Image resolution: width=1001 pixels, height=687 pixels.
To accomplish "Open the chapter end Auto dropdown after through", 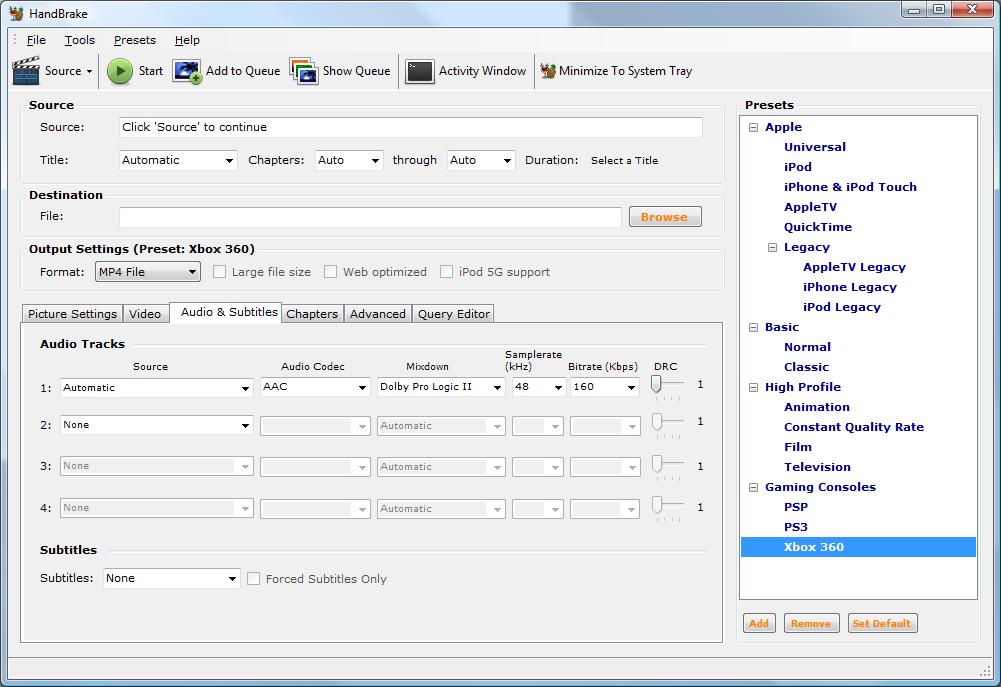I will pyautogui.click(x=481, y=160).
